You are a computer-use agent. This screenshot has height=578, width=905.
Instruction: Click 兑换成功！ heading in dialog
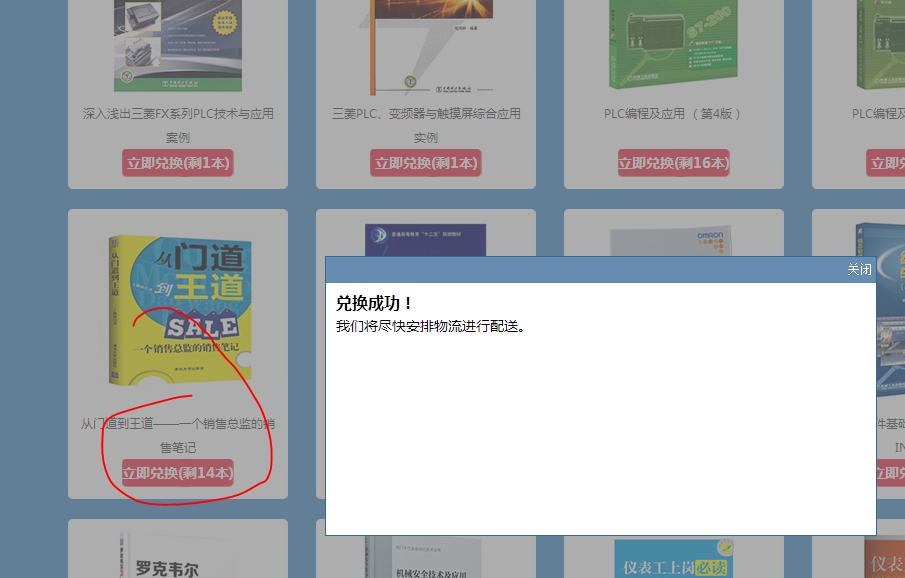[x=373, y=303]
